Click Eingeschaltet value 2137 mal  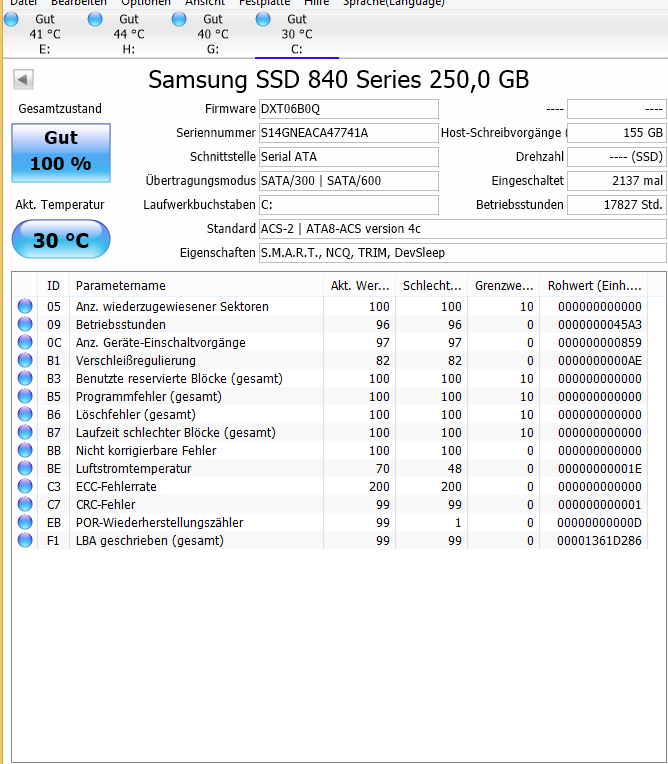coord(617,181)
